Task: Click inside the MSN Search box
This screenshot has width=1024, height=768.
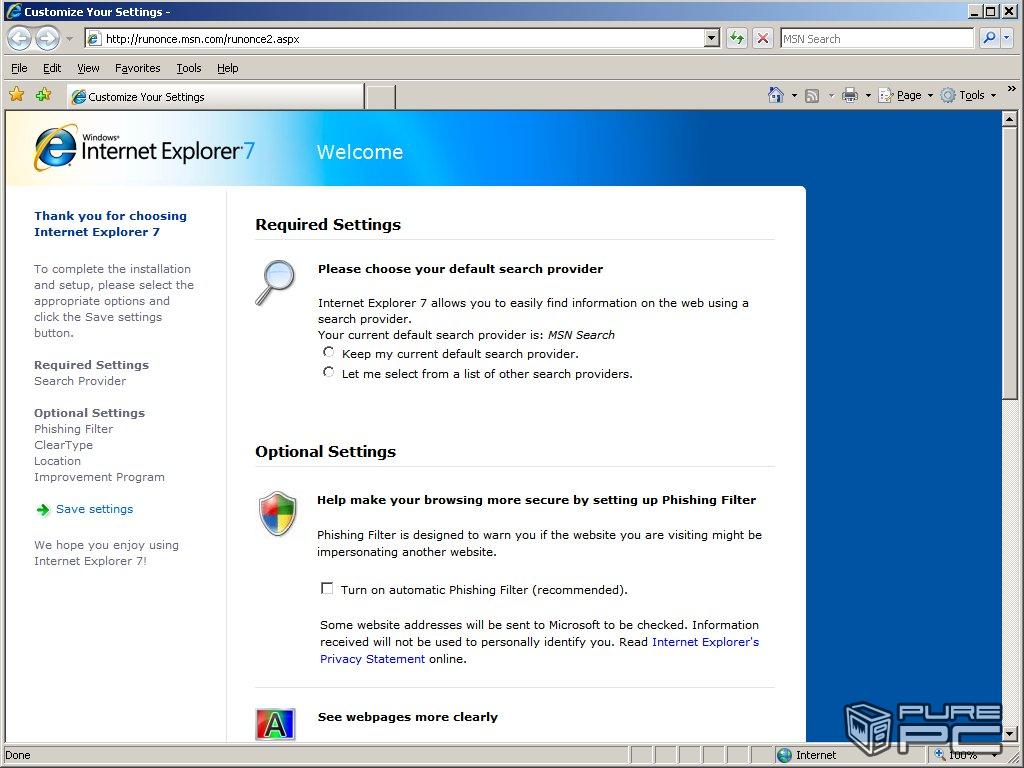Action: click(876, 39)
